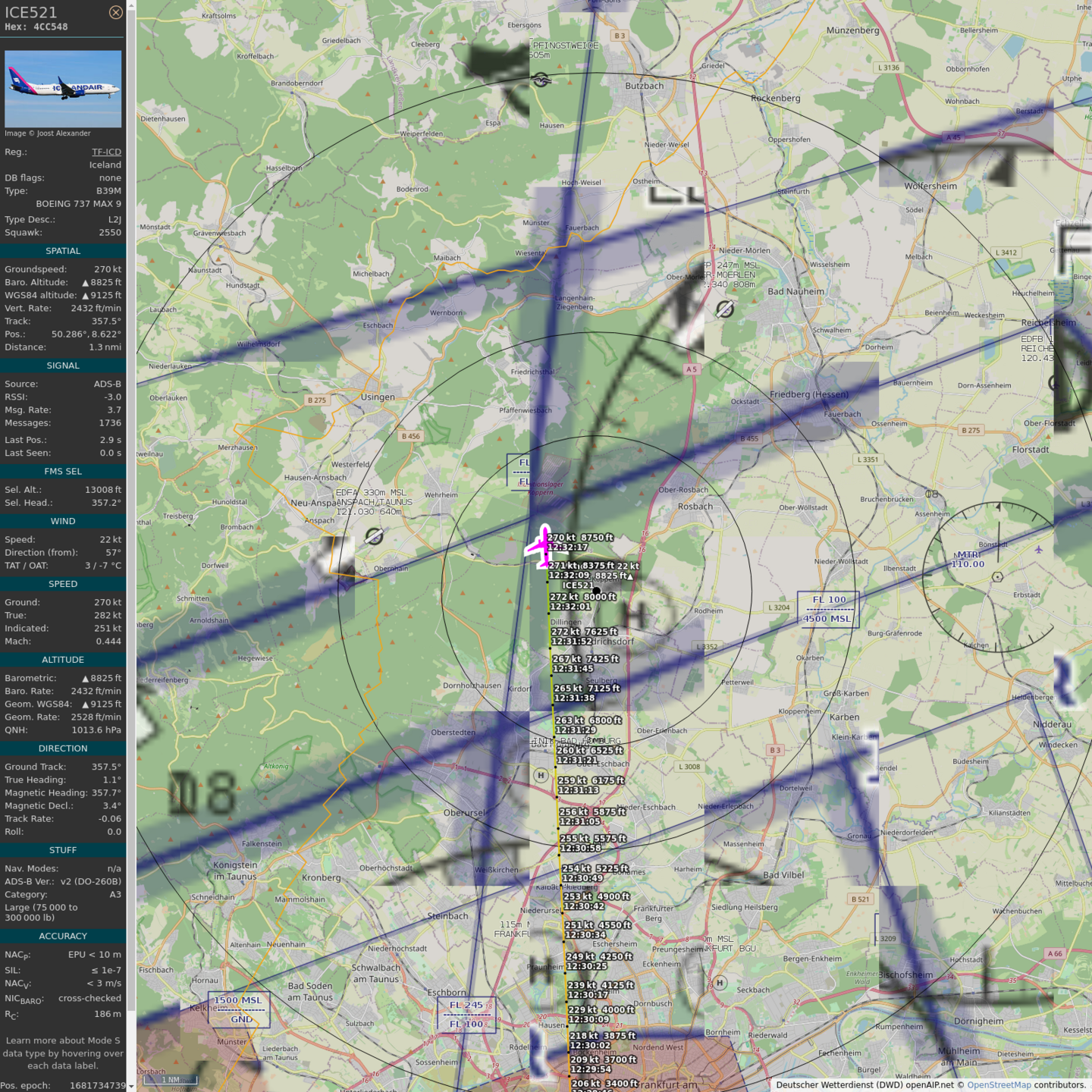
Task: Close the ICE521 aircraft info panel
Action: pos(115,12)
